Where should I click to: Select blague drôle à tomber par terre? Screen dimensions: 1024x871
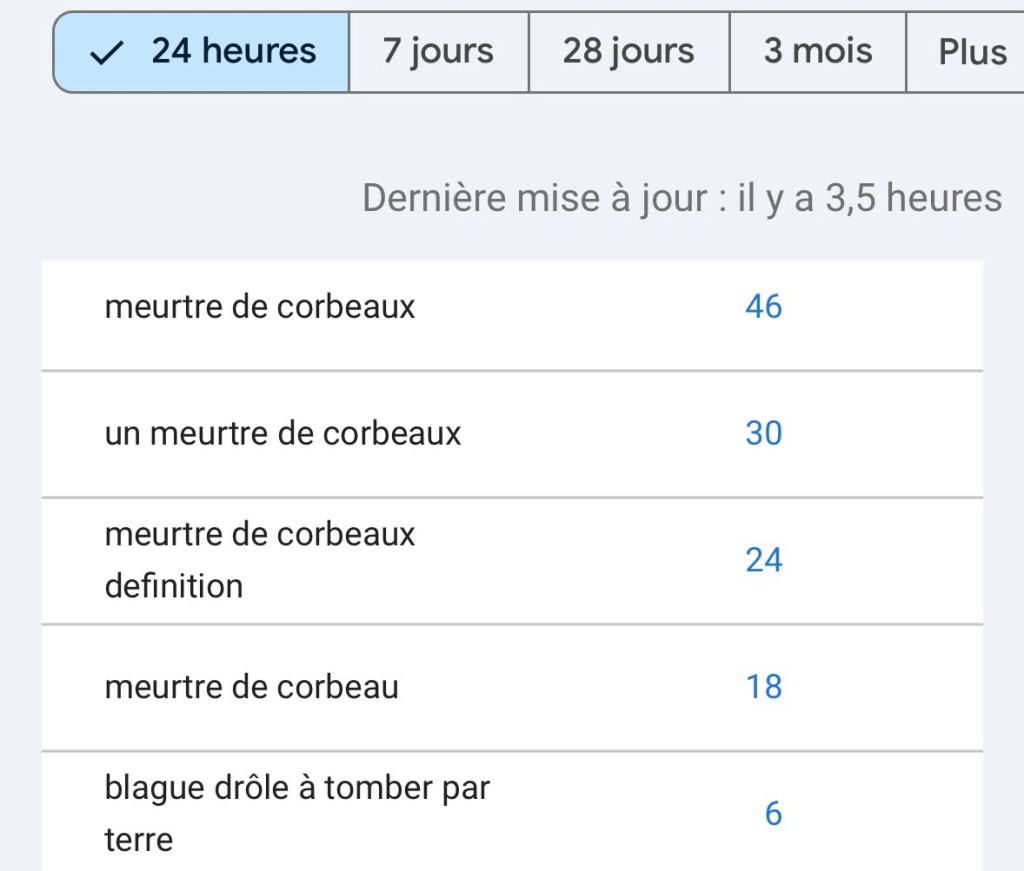296,814
